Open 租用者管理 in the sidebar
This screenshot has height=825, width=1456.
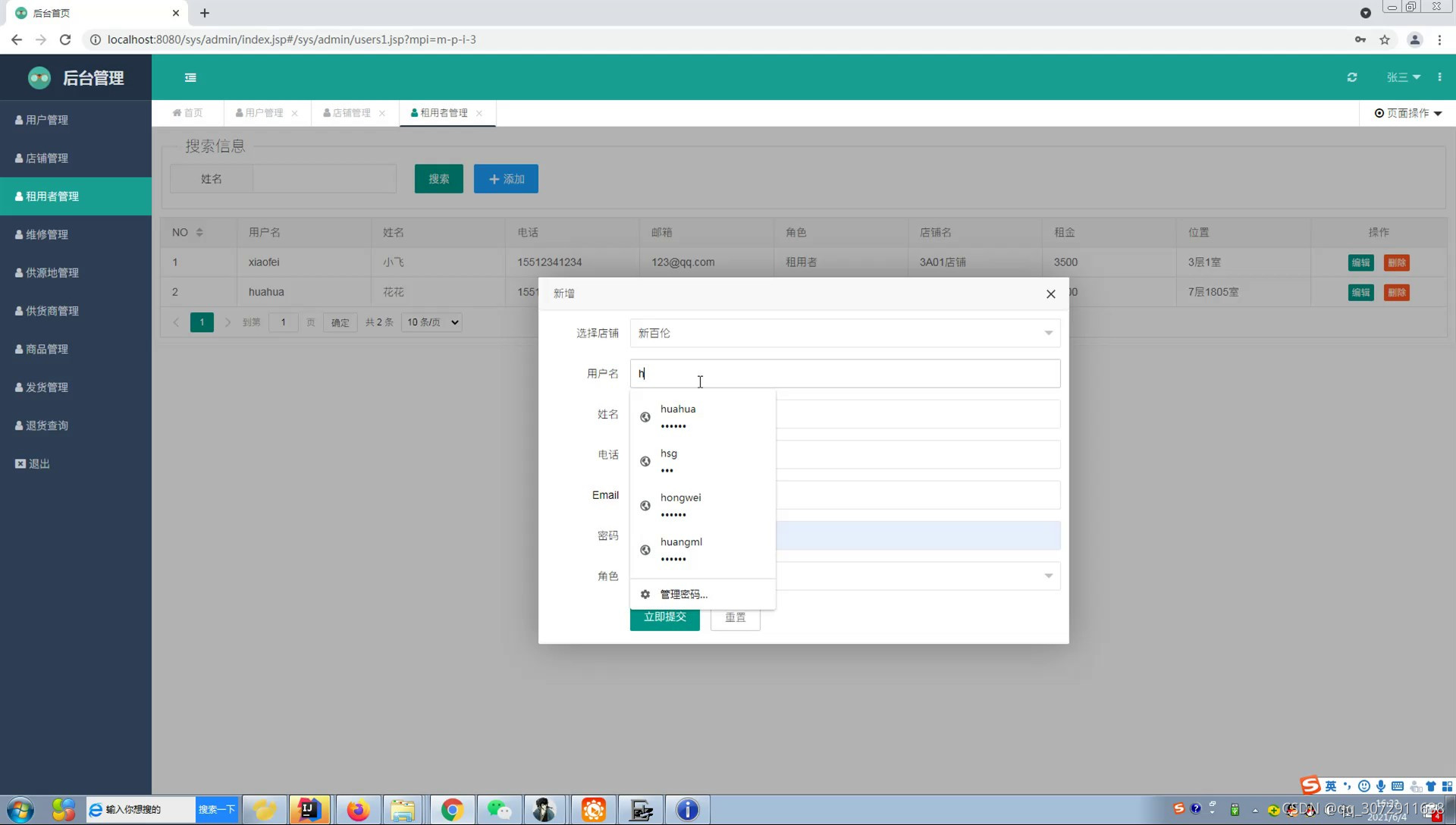click(76, 196)
